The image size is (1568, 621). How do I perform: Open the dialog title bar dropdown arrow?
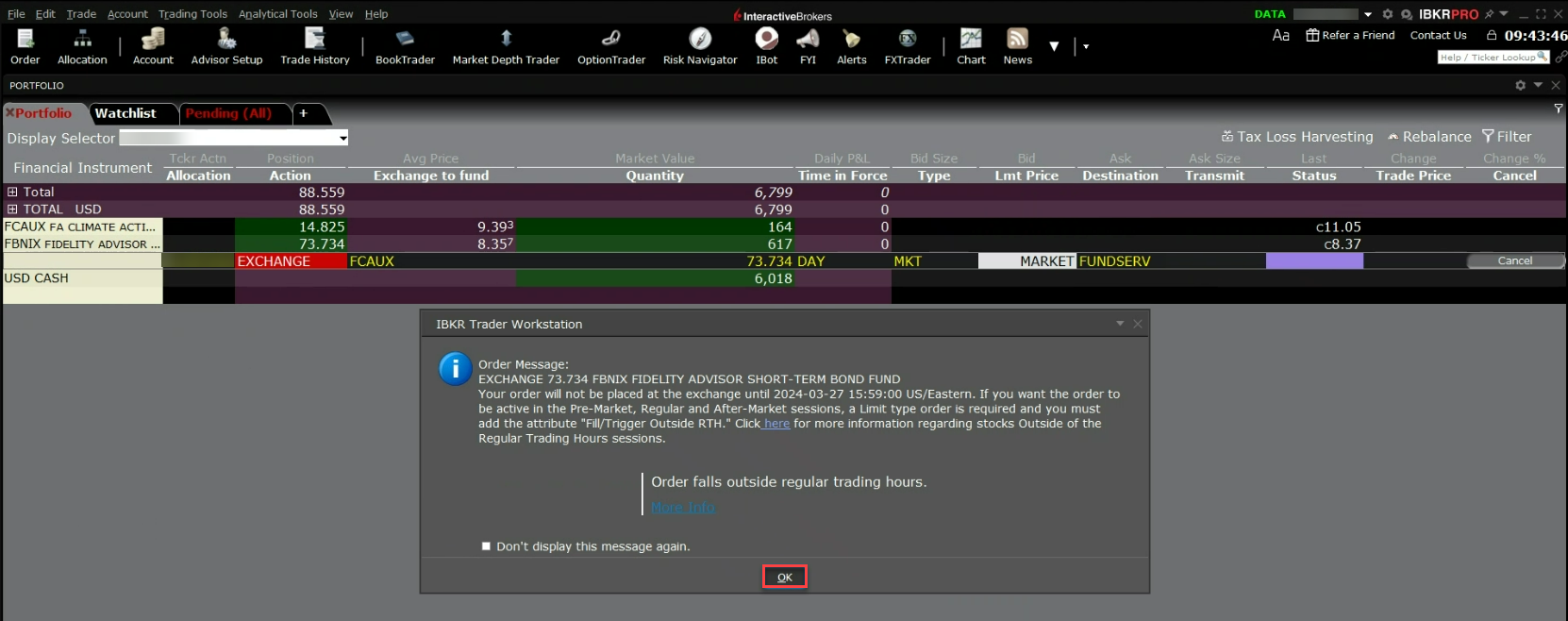(x=1120, y=324)
